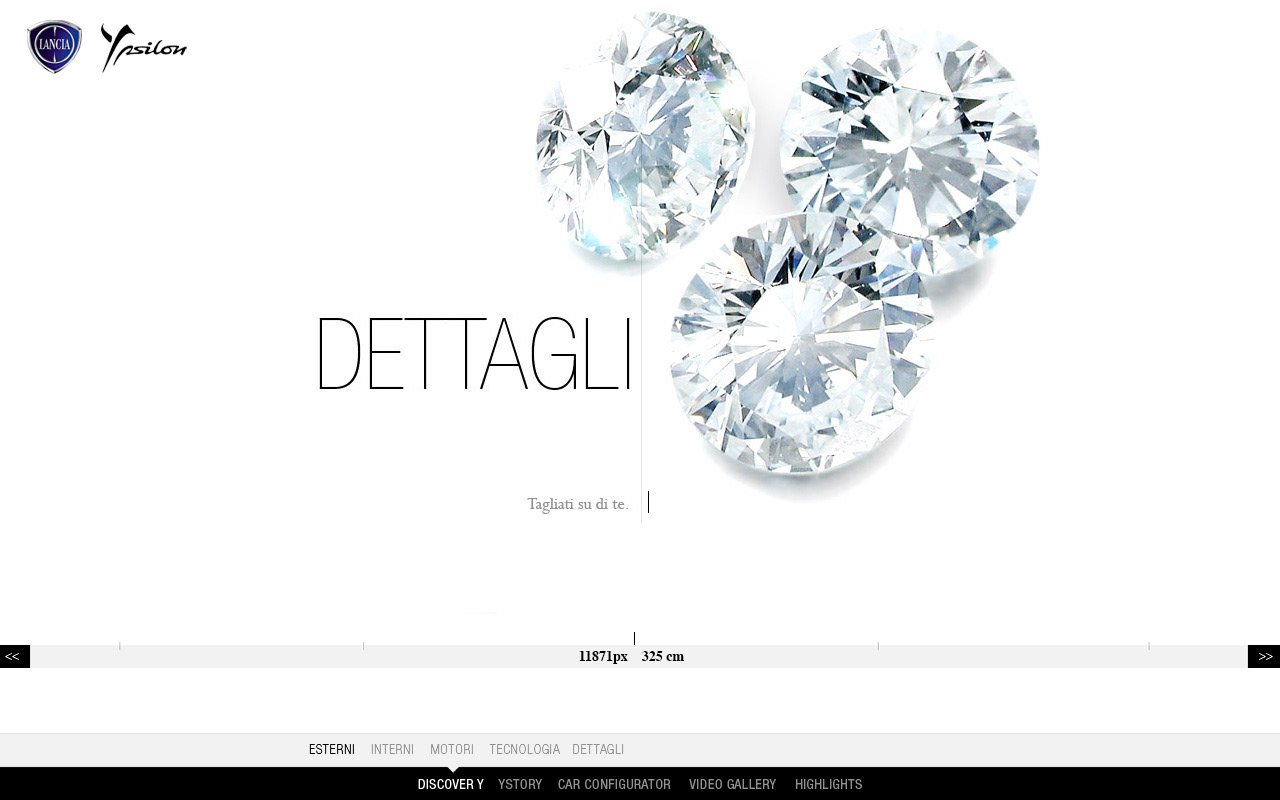Select the Esterni submenu item
Screen dimensions: 1280x800
tap(332, 749)
